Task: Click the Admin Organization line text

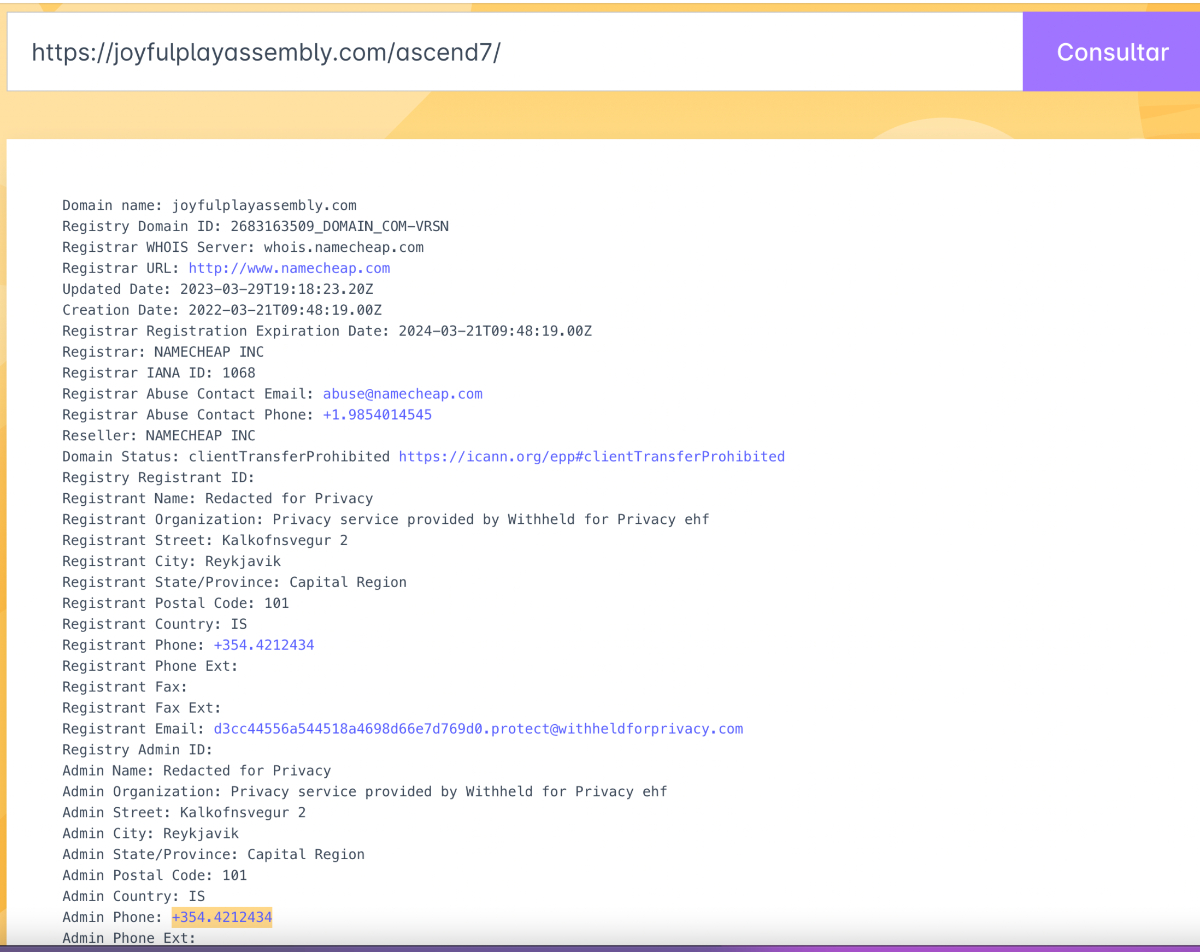Action: 364,791
